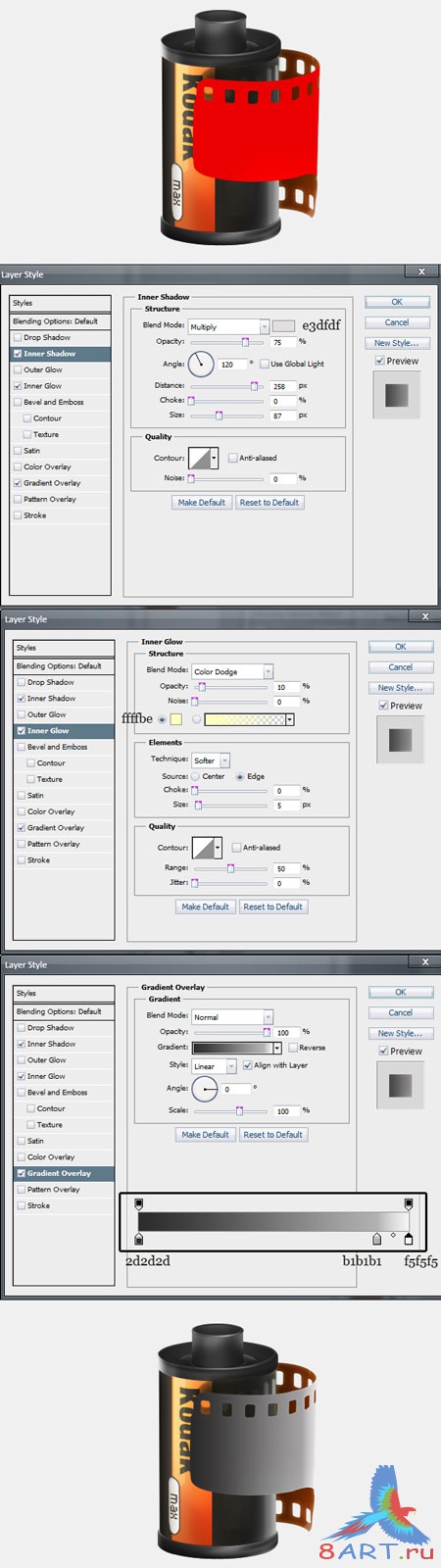Select Inner Shadow row in first dialog's list
The height and width of the screenshot is (1568, 441).
pyautogui.click(x=62, y=354)
